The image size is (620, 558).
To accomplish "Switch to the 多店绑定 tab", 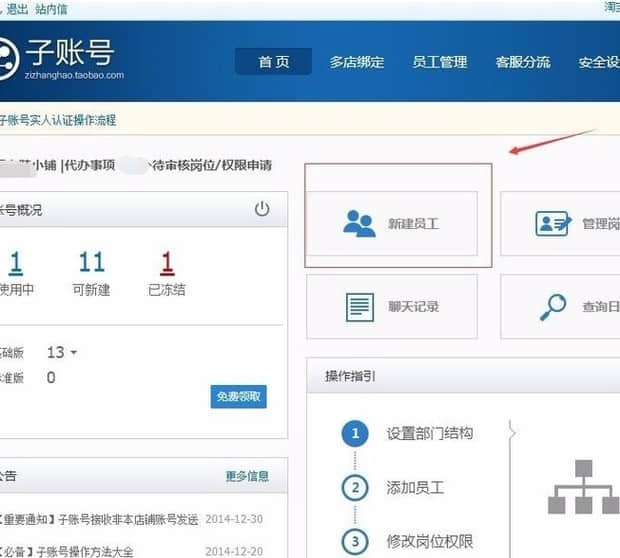I will click(357, 62).
